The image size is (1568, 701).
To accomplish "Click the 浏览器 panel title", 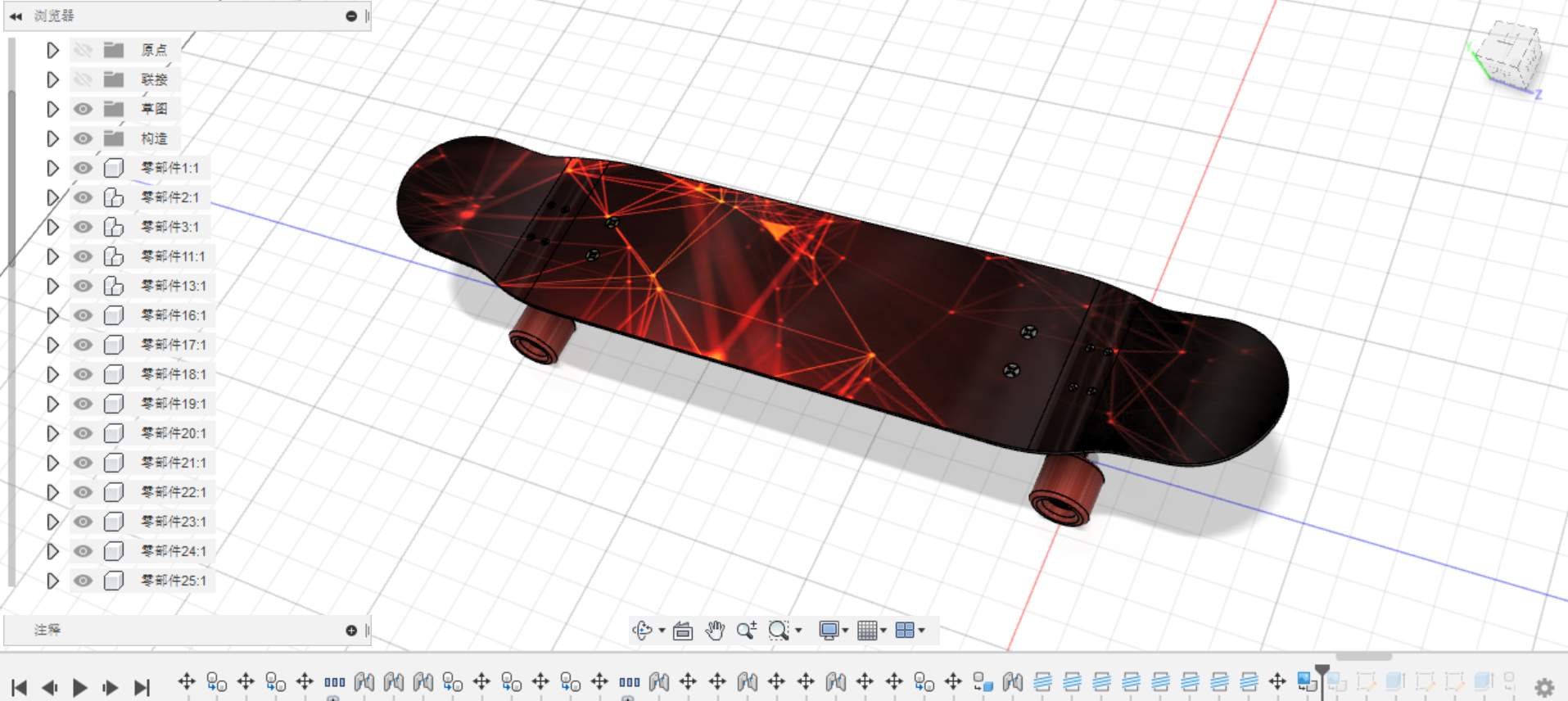I will 54,16.
